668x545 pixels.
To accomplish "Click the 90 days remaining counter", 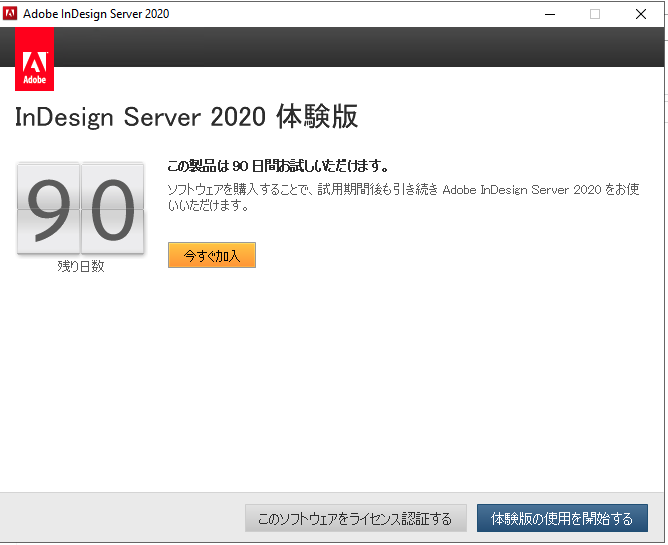I will [x=81, y=209].
